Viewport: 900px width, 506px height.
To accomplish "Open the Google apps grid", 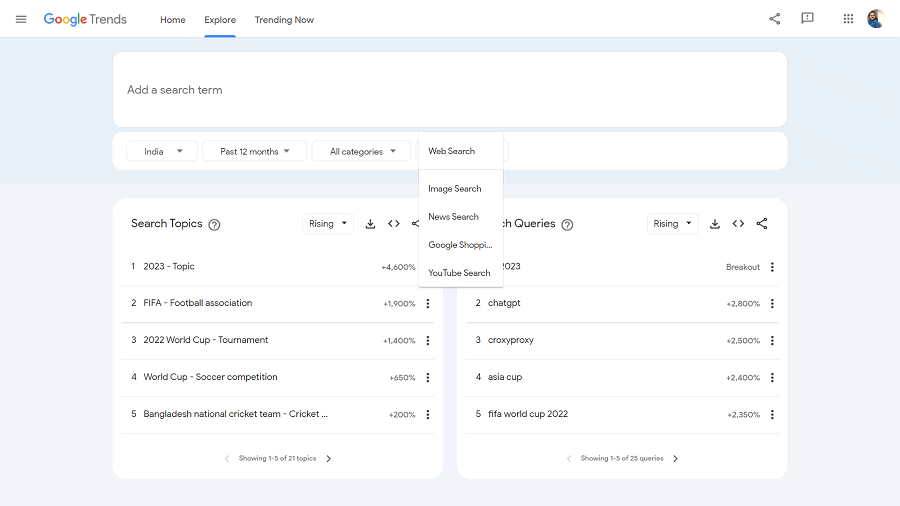I will (848, 19).
